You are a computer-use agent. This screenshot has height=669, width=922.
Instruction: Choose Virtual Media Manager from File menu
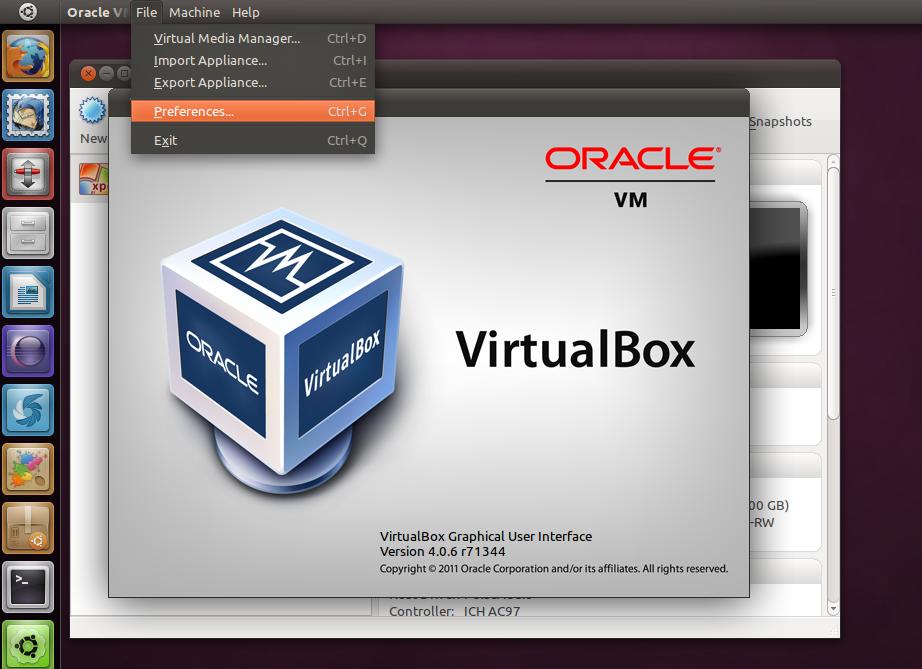[253, 38]
